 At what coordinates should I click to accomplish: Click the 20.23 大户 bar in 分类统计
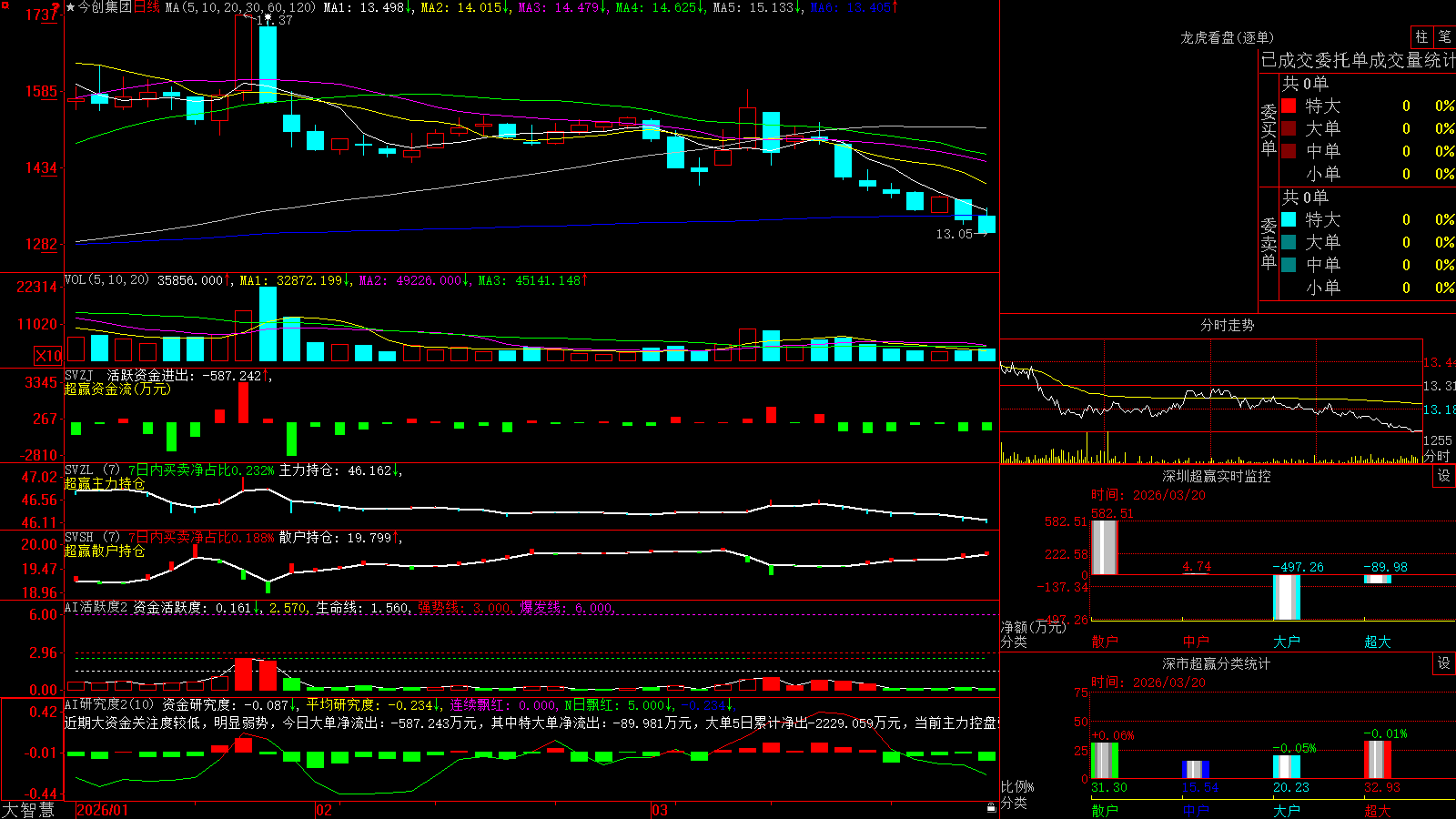click(x=1286, y=767)
